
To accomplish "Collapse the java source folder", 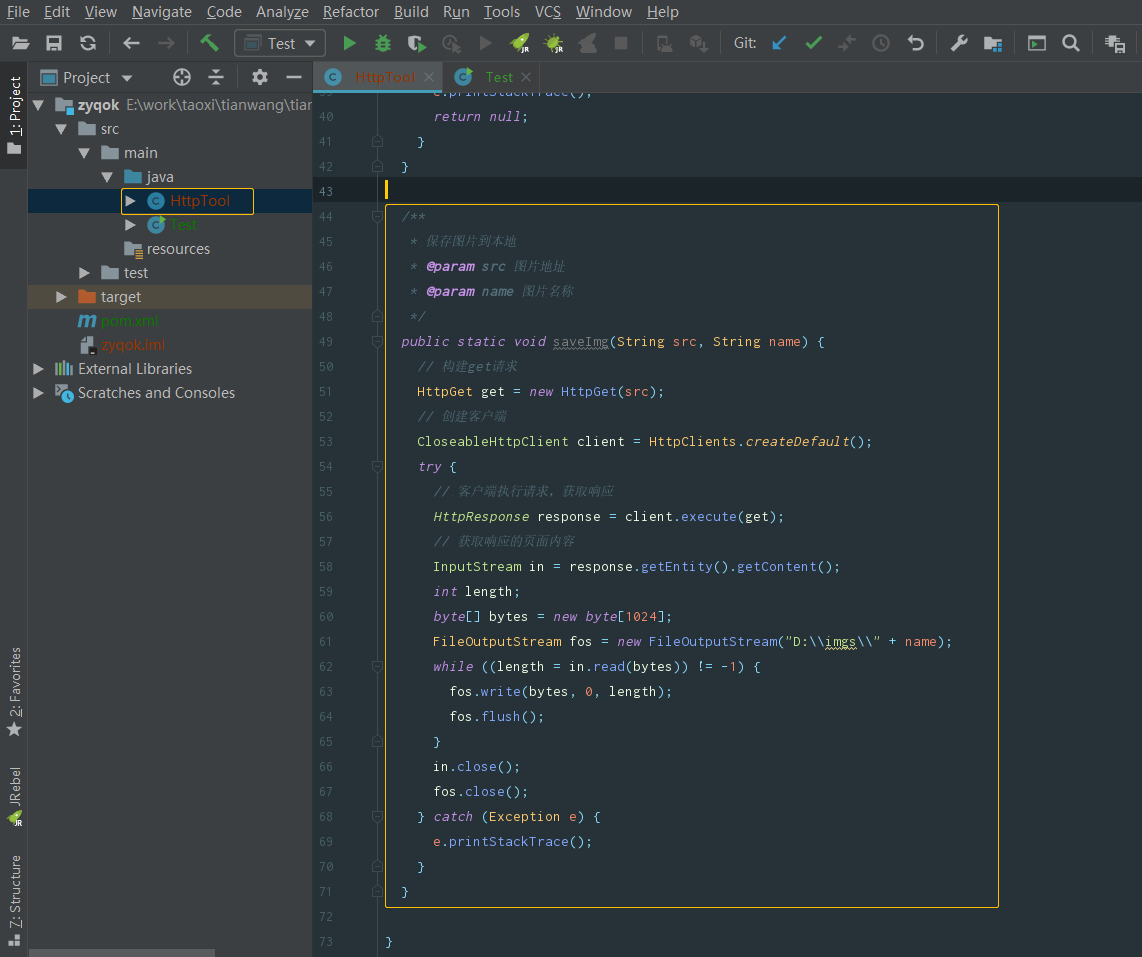I will 108,177.
